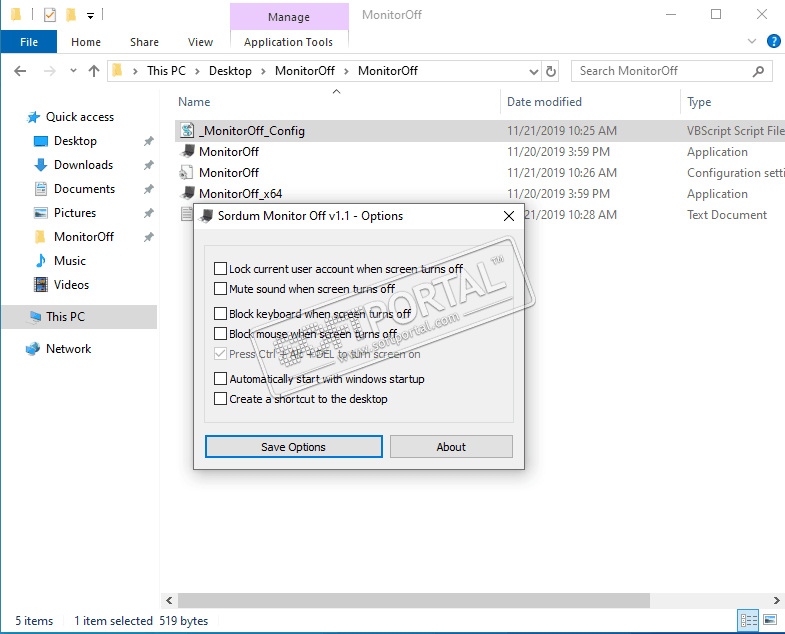This screenshot has height=634, width=785.
Task: Open the View ribbon tab
Action: pyautogui.click(x=200, y=42)
